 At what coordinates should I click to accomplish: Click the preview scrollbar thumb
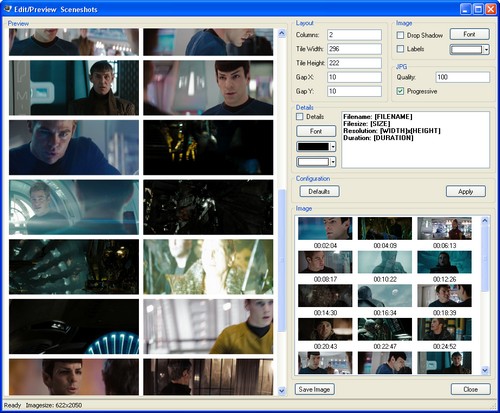282,260
